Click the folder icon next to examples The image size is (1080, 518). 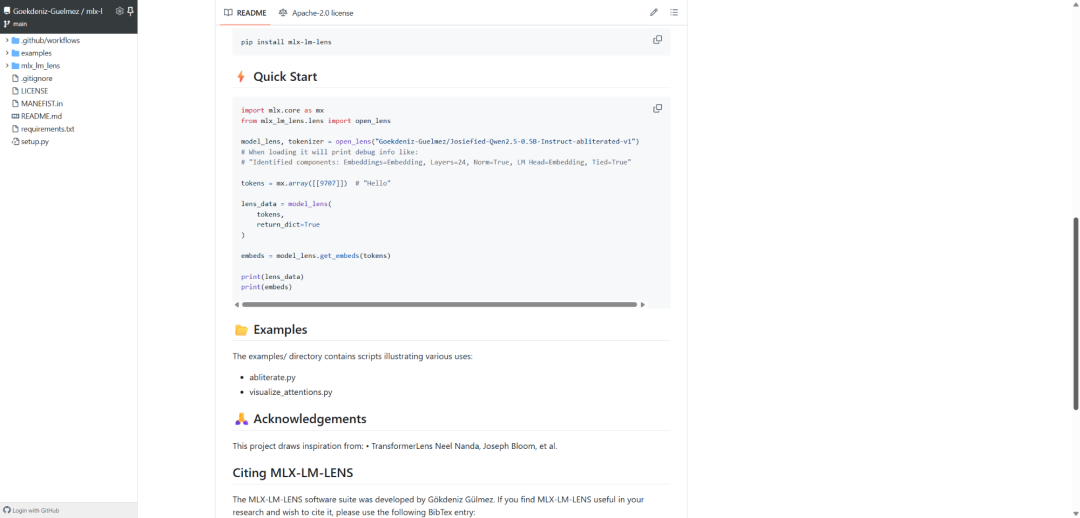(x=15, y=53)
